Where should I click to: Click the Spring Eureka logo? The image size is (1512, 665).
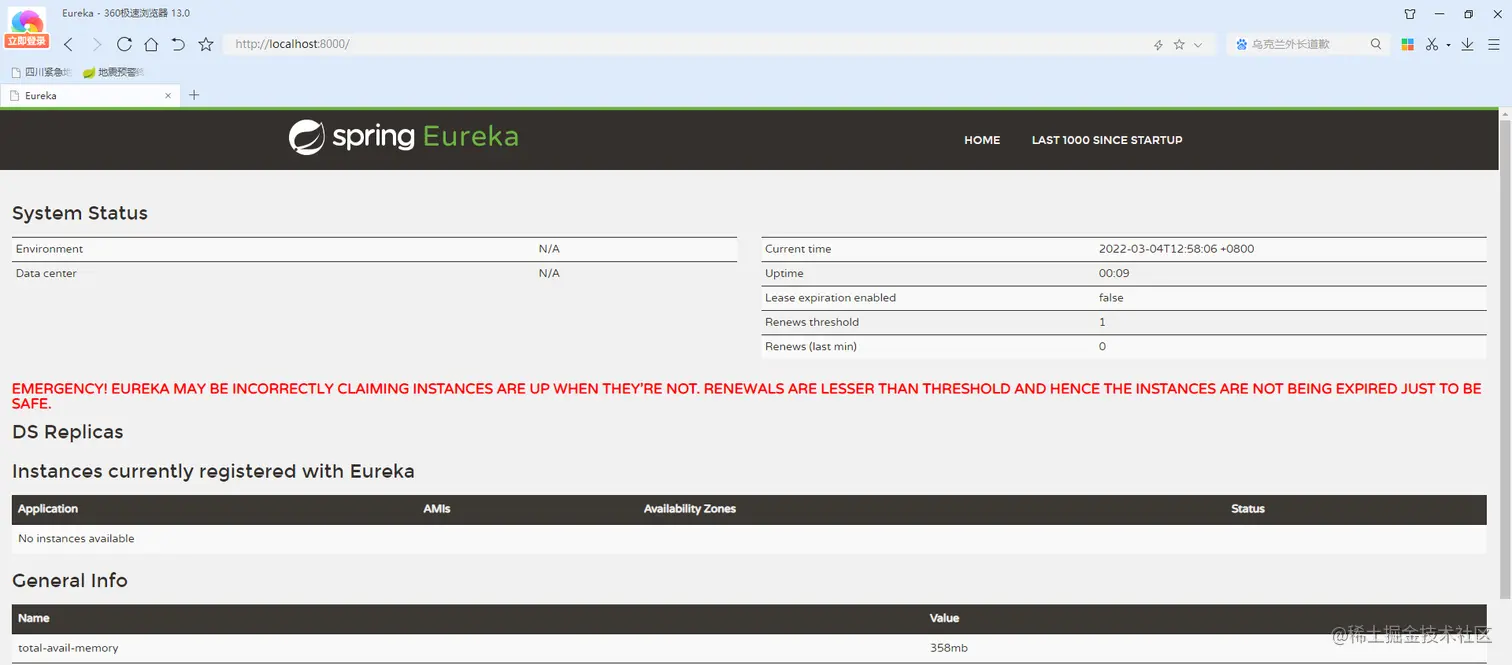[404, 137]
